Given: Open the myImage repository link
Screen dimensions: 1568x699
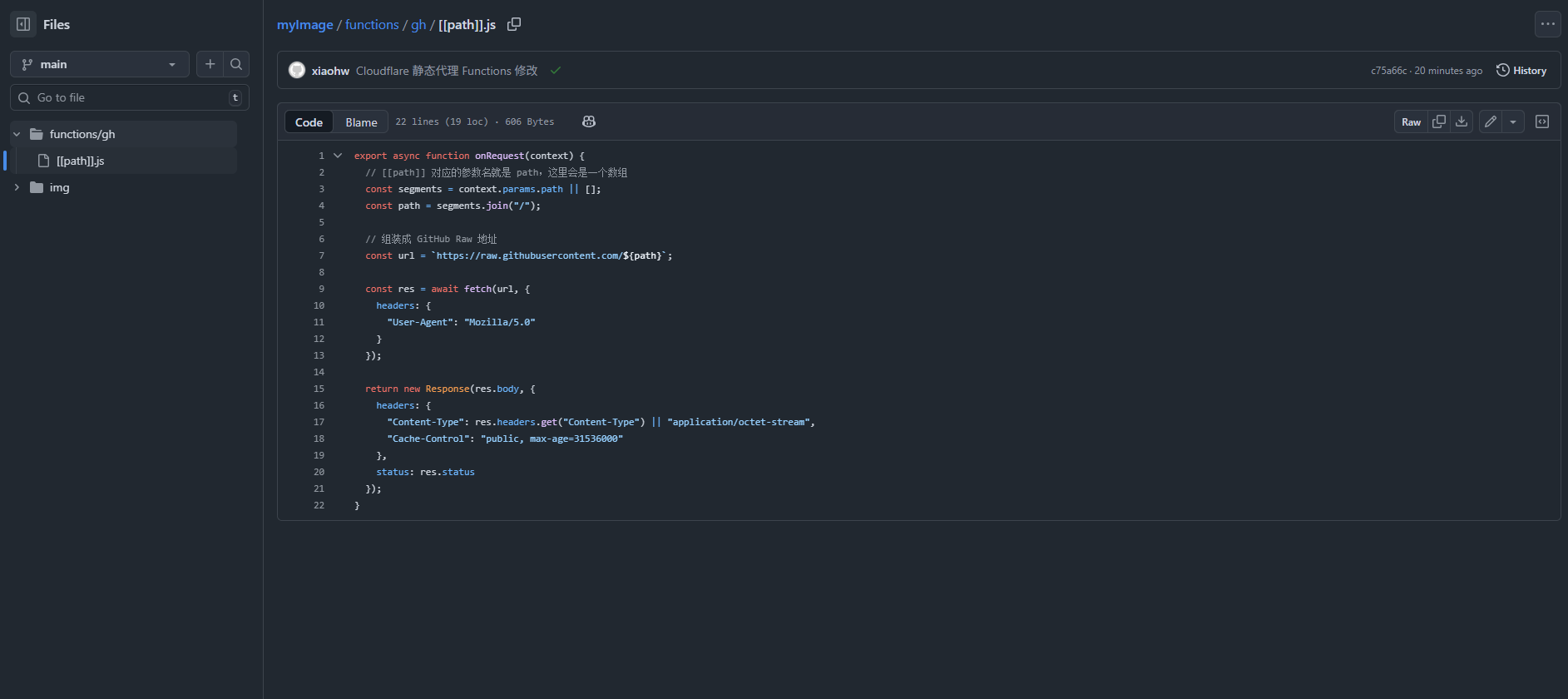Looking at the screenshot, I should pyautogui.click(x=304, y=25).
